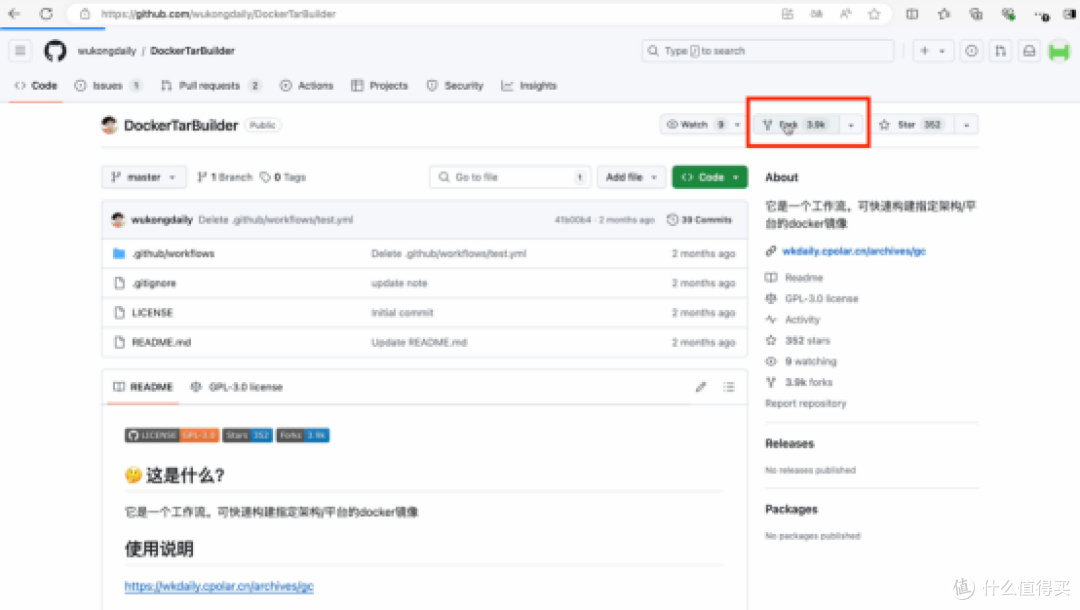Open the GitHub hamburger navigation menu
This screenshot has width=1080, height=610.
coord(21,51)
